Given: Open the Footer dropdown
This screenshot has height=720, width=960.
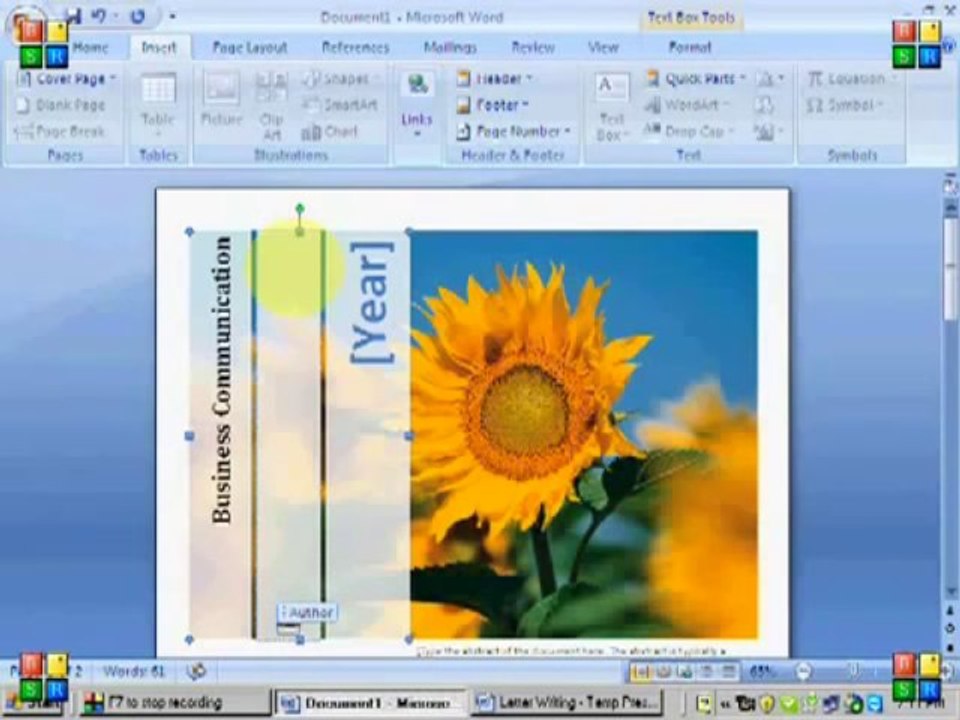Looking at the screenshot, I should (x=493, y=105).
